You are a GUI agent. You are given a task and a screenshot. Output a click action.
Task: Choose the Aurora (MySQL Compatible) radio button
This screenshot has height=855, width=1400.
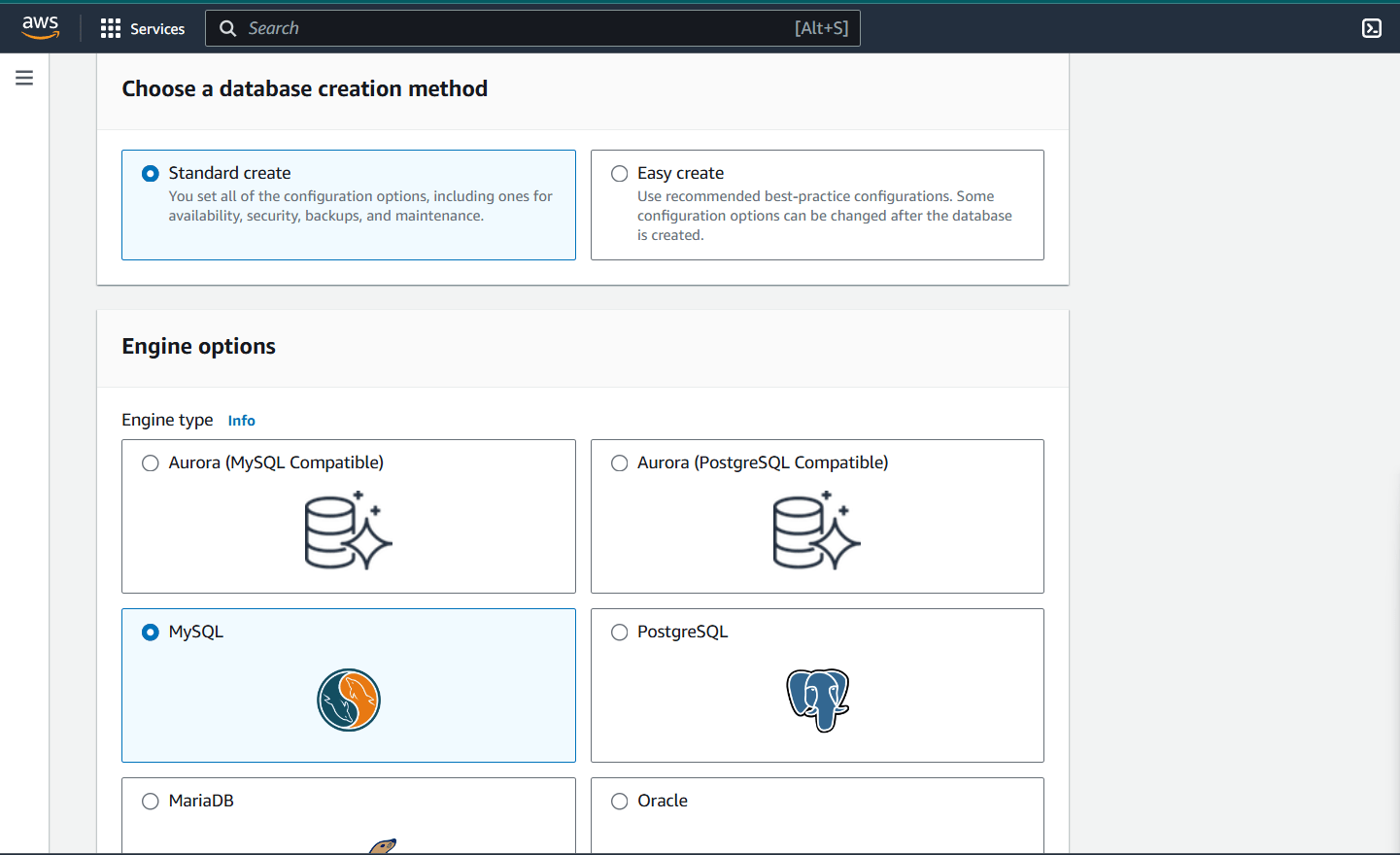[x=151, y=463]
